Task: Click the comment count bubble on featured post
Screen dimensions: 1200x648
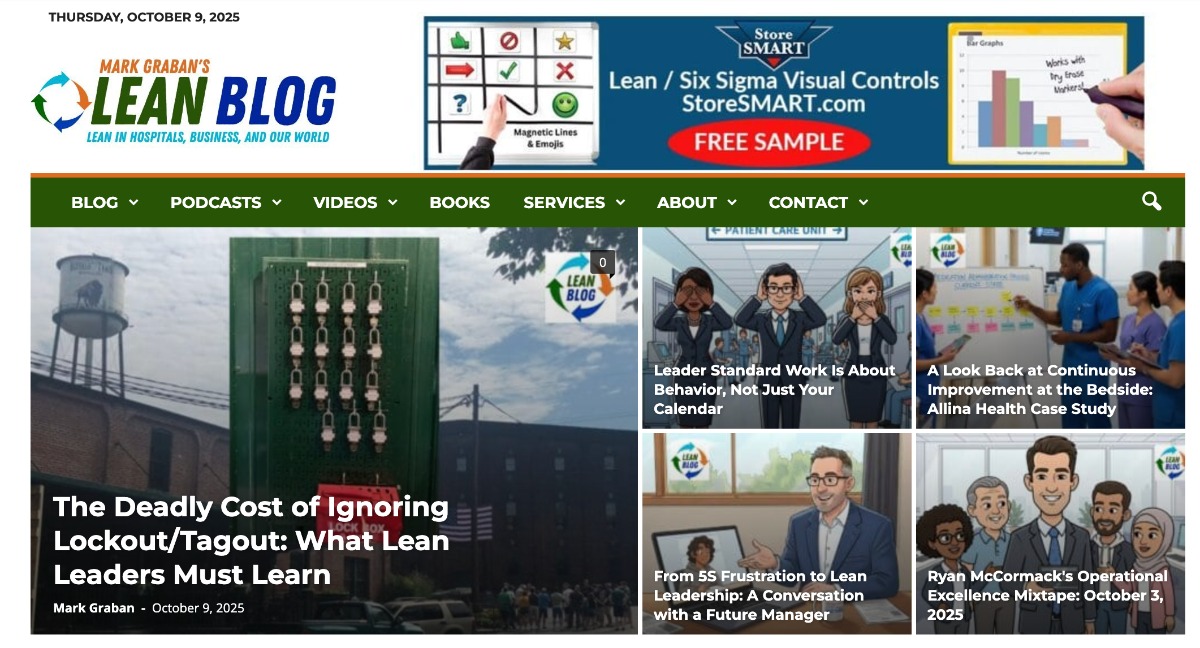Action: coord(602,263)
